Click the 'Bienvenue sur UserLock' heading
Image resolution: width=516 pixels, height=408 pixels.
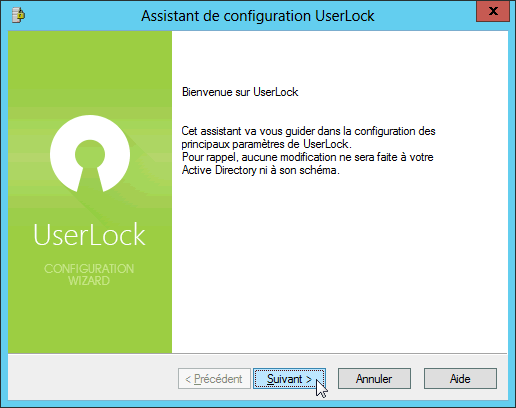(x=240, y=92)
